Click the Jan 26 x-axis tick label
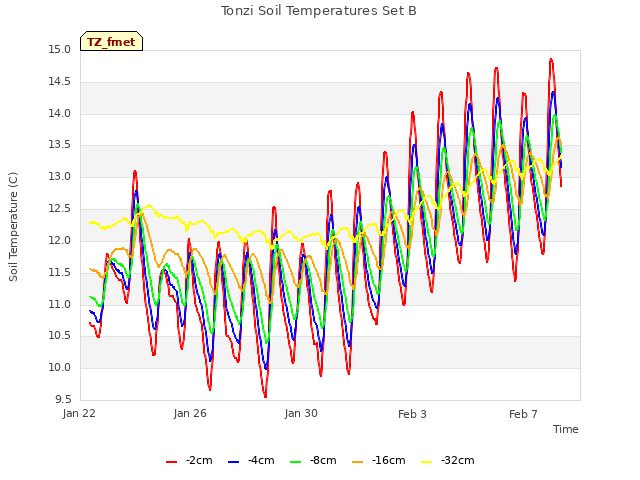The width and height of the screenshot is (640, 480). [190, 413]
